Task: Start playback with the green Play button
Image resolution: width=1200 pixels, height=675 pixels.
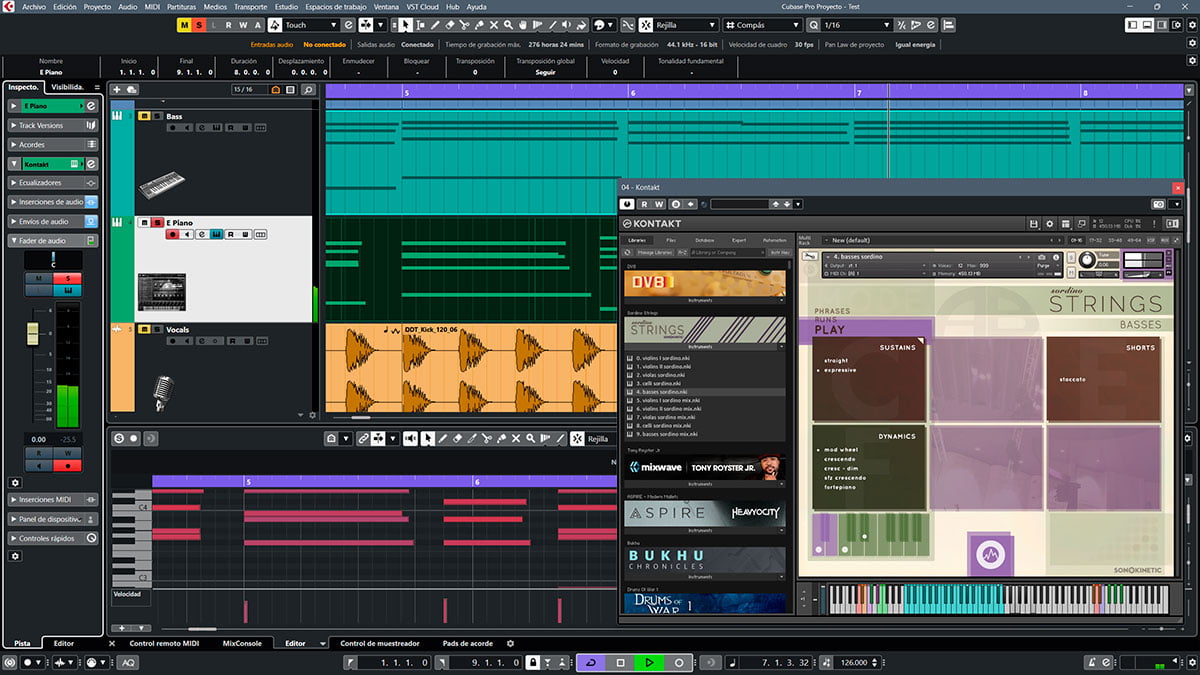Action: tap(649, 663)
